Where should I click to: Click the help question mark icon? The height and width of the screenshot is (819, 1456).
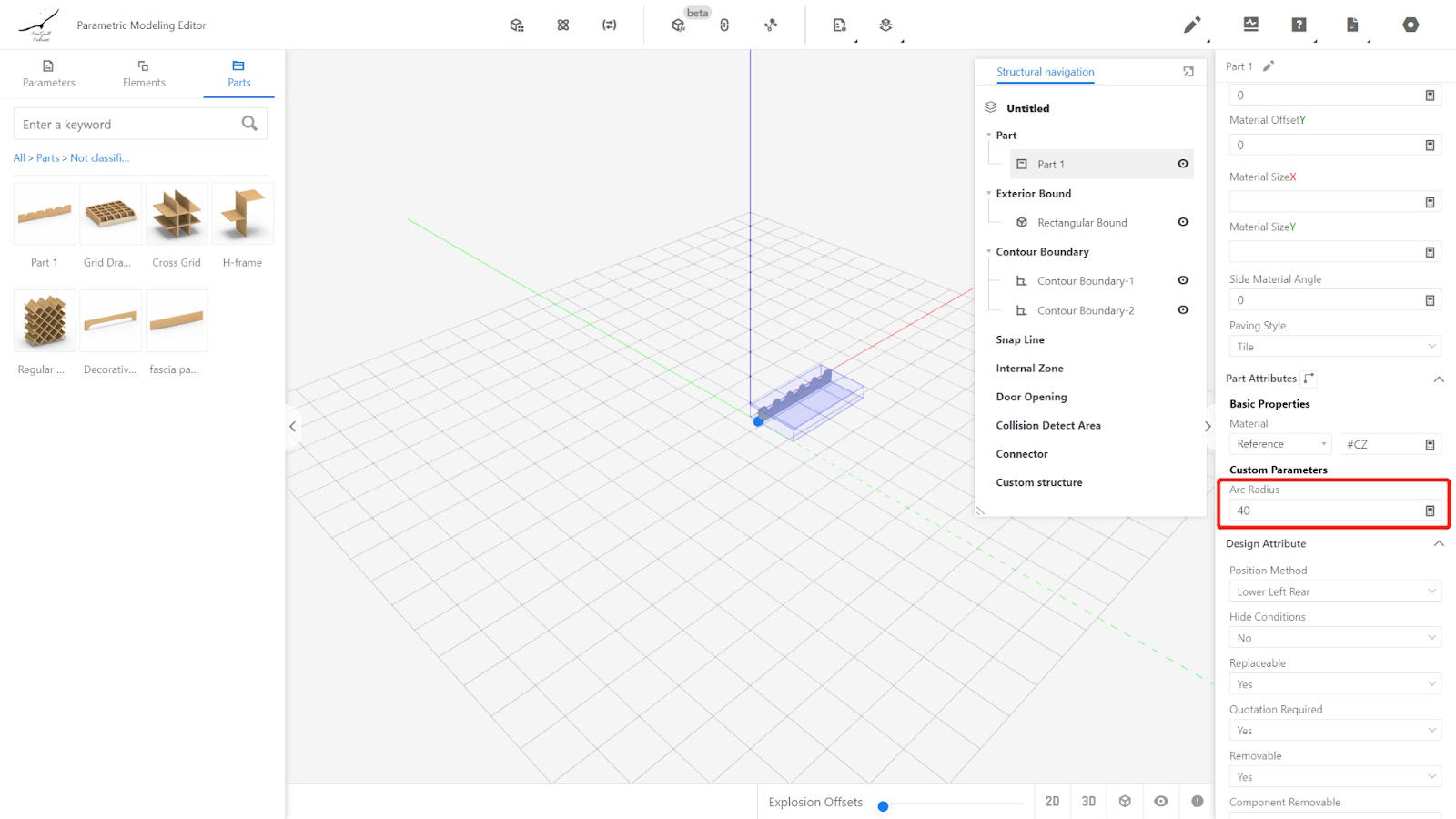point(1299,25)
